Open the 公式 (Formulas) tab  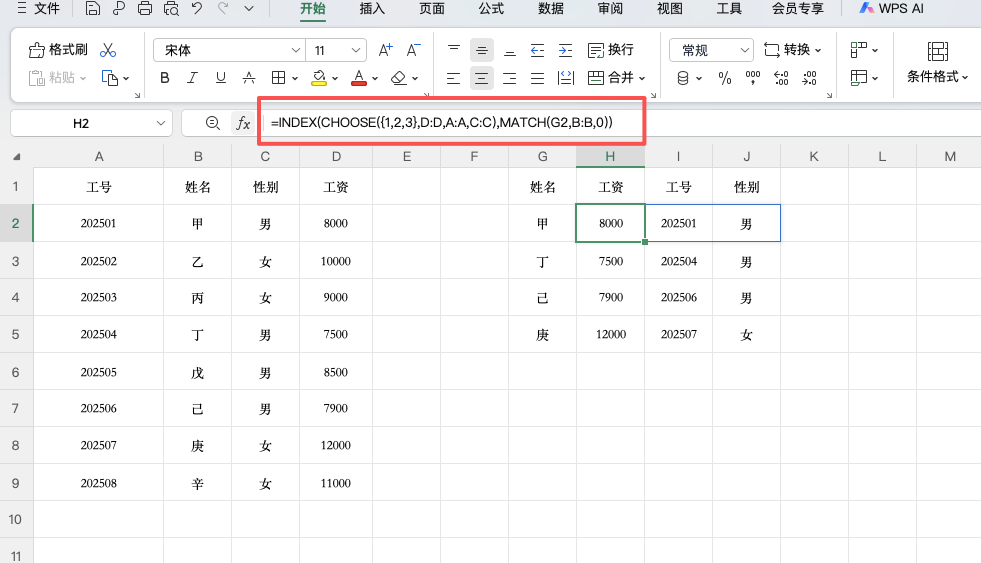[x=491, y=9]
